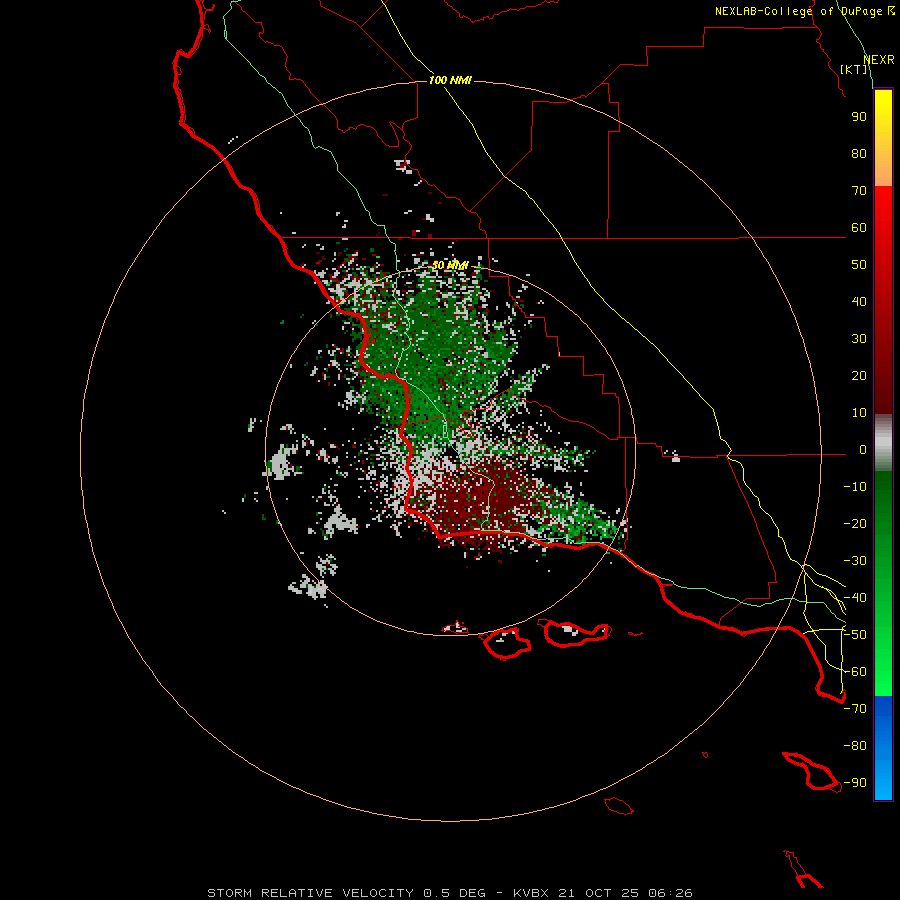Click the 06:26 timestamp
The width and height of the screenshot is (900, 900).
click(670, 893)
